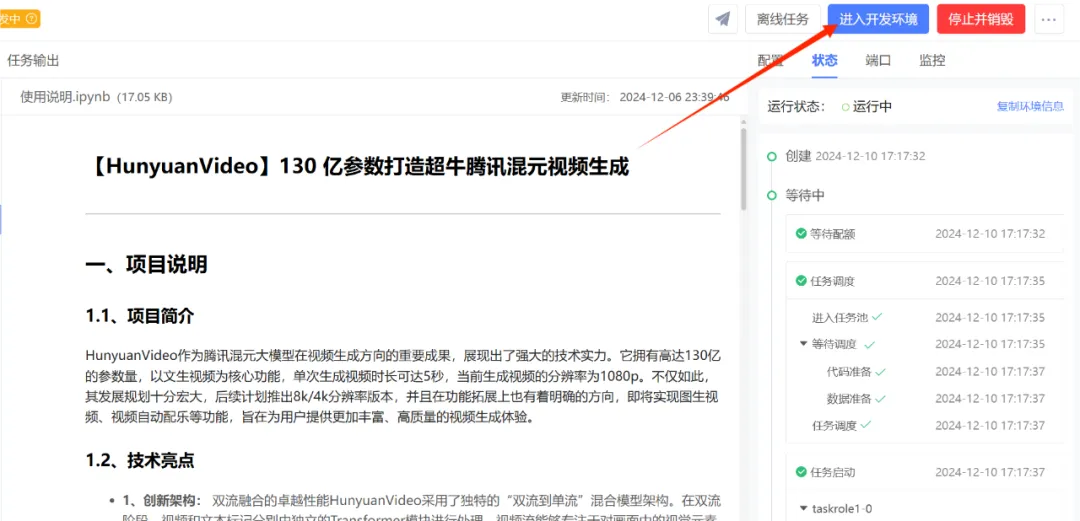Image resolution: width=1080 pixels, height=521 pixels.
Task: Click the 进入任务池 row label
Action: 840,318
